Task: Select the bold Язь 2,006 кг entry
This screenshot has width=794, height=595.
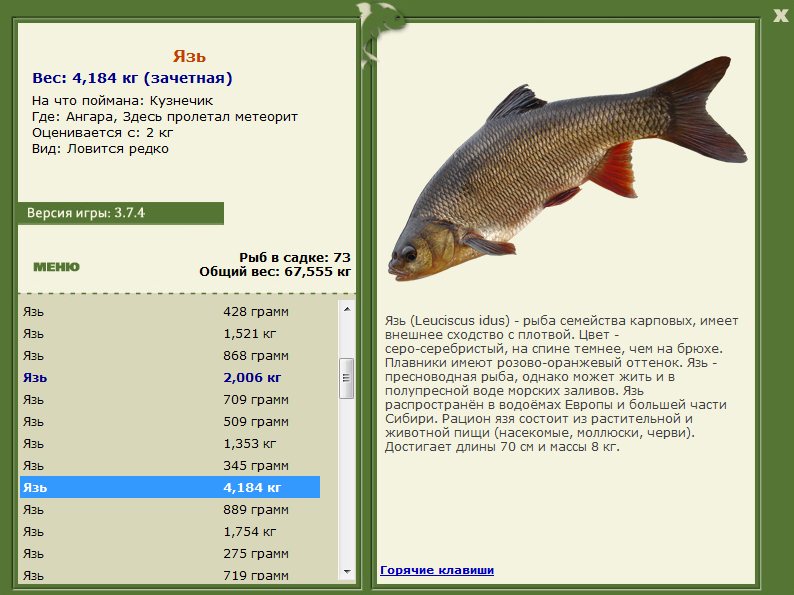Action: [170, 378]
